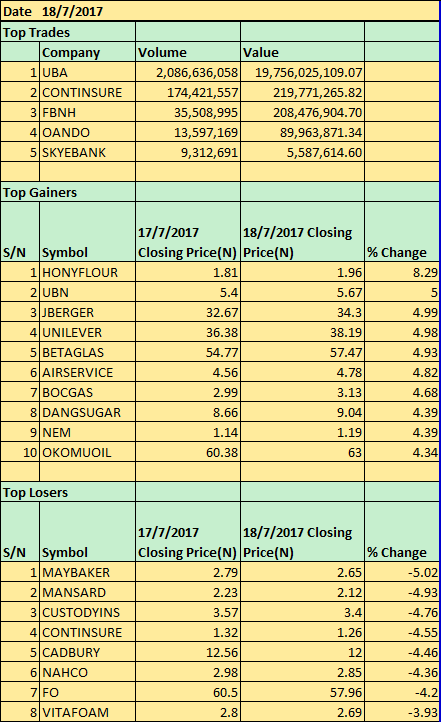The height and width of the screenshot is (723, 442).
Task: Select the Top Gainers heading cell
Action: [x=68, y=192]
